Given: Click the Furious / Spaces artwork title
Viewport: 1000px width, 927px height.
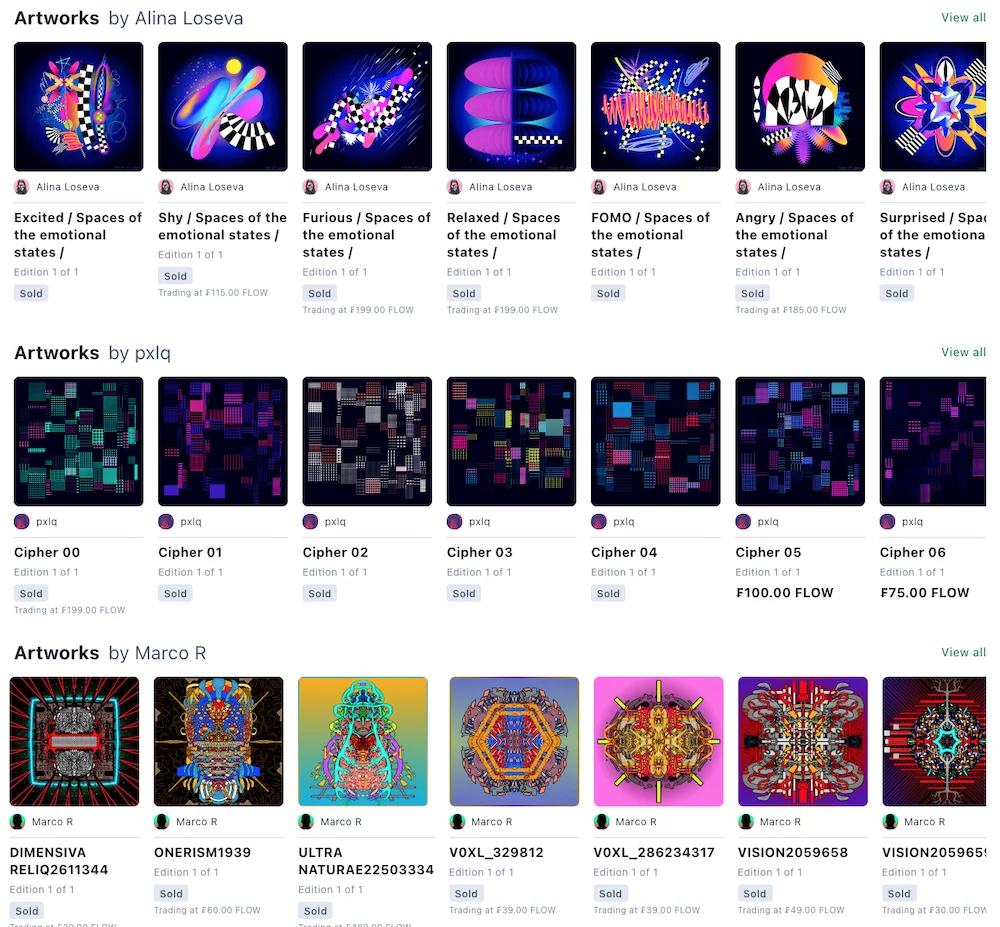Looking at the screenshot, I should [367, 235].
